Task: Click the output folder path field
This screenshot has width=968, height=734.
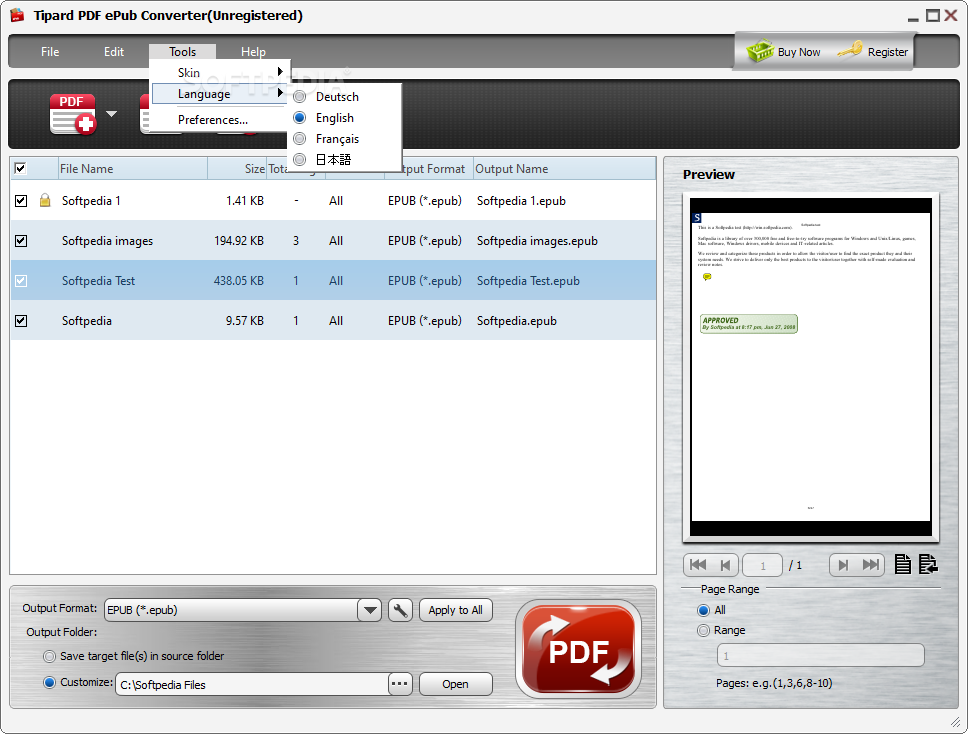Action: click(x=252, y=685)
